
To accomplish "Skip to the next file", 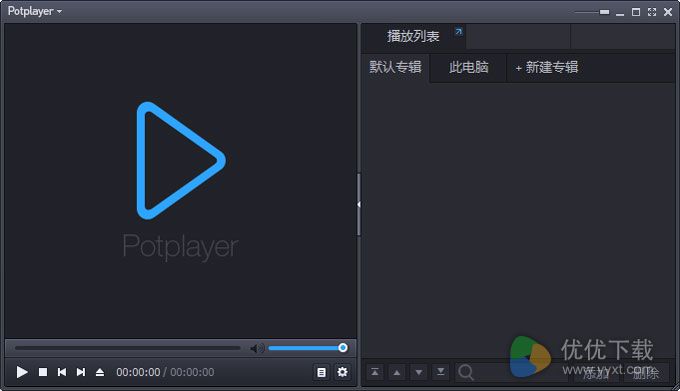I will tap(81, 372).
